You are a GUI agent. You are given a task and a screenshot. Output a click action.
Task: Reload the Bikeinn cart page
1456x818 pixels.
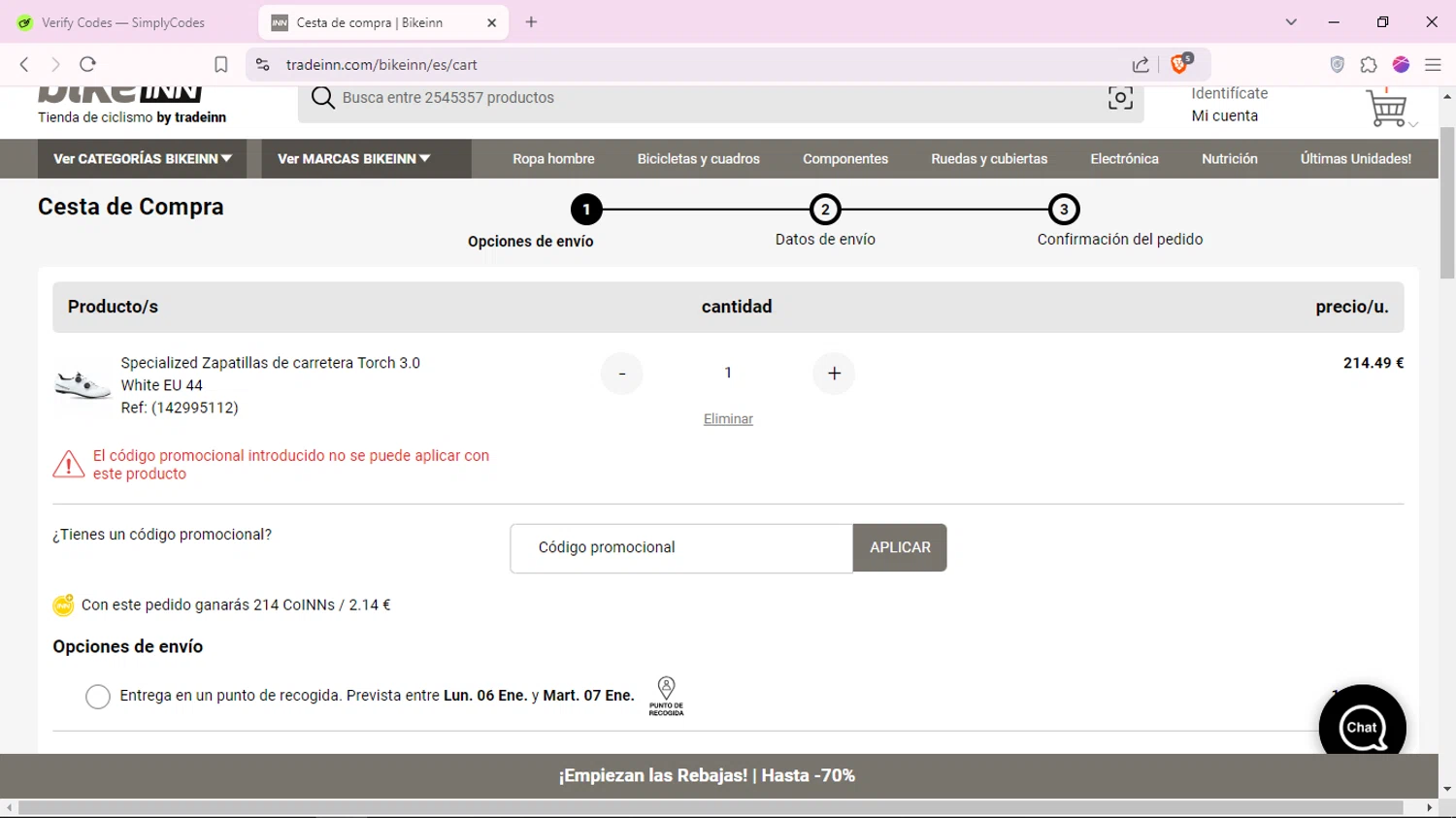tap(87, 65)
